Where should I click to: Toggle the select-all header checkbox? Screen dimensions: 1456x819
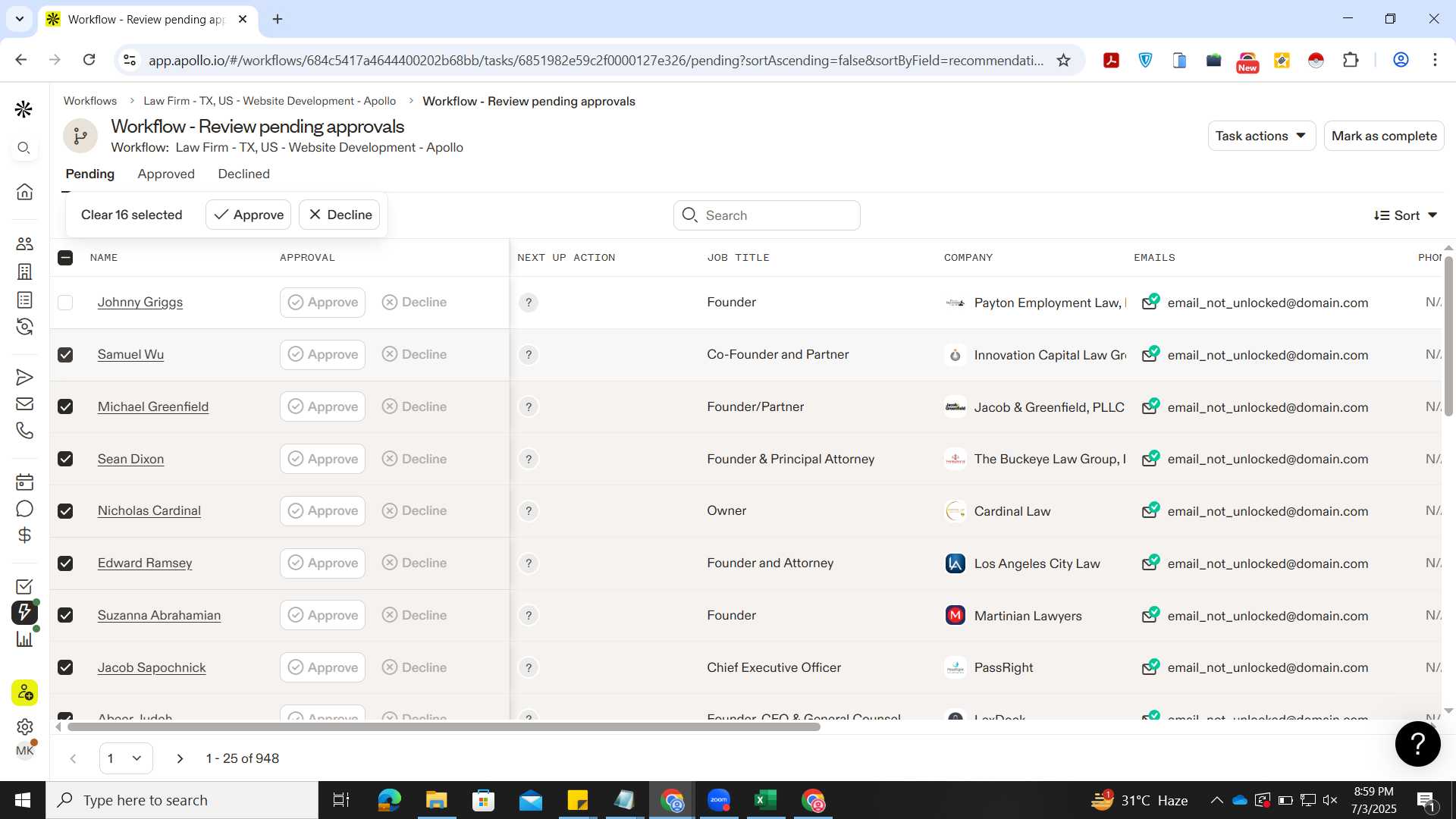click(65, 258)
